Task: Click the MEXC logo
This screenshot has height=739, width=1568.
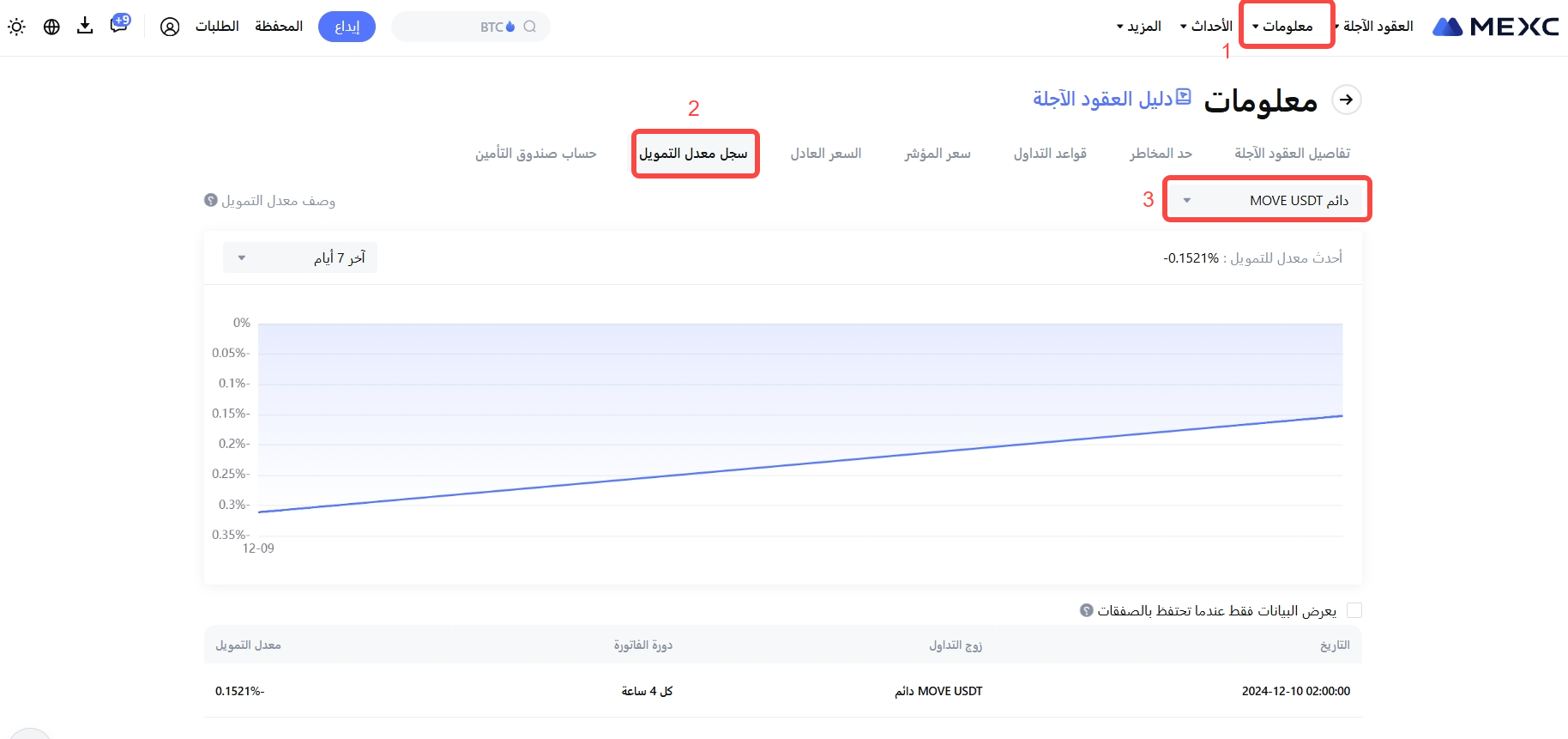Action: 1496,27
